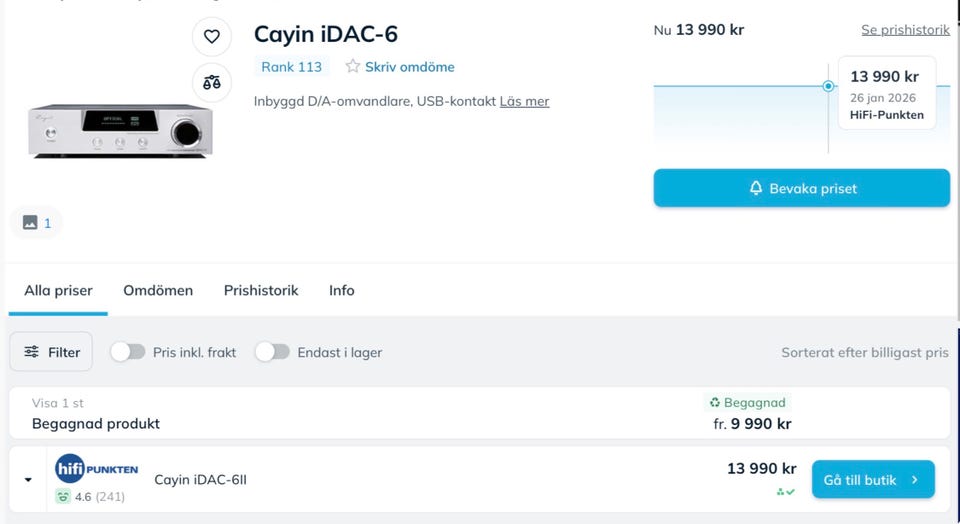Click the filter sliders icon
The height and width of the screenshot is (524, 960).
tap(32, 352)
